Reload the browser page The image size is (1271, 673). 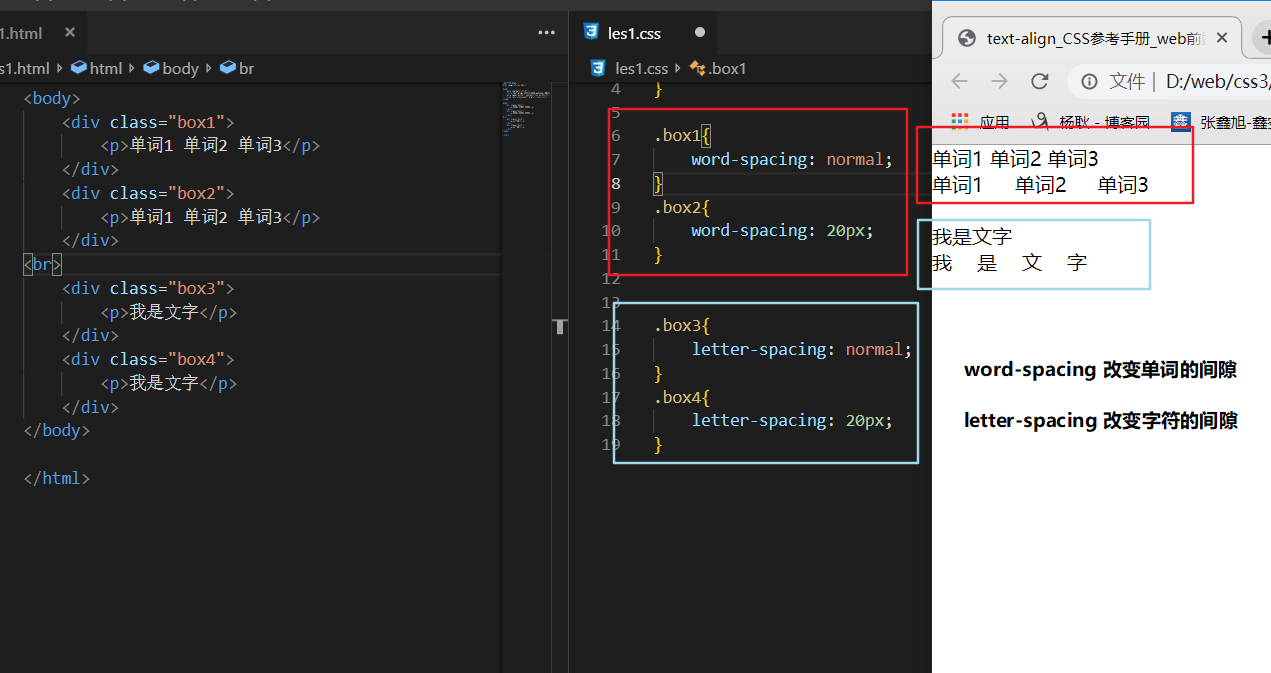tap(1040, 81)
